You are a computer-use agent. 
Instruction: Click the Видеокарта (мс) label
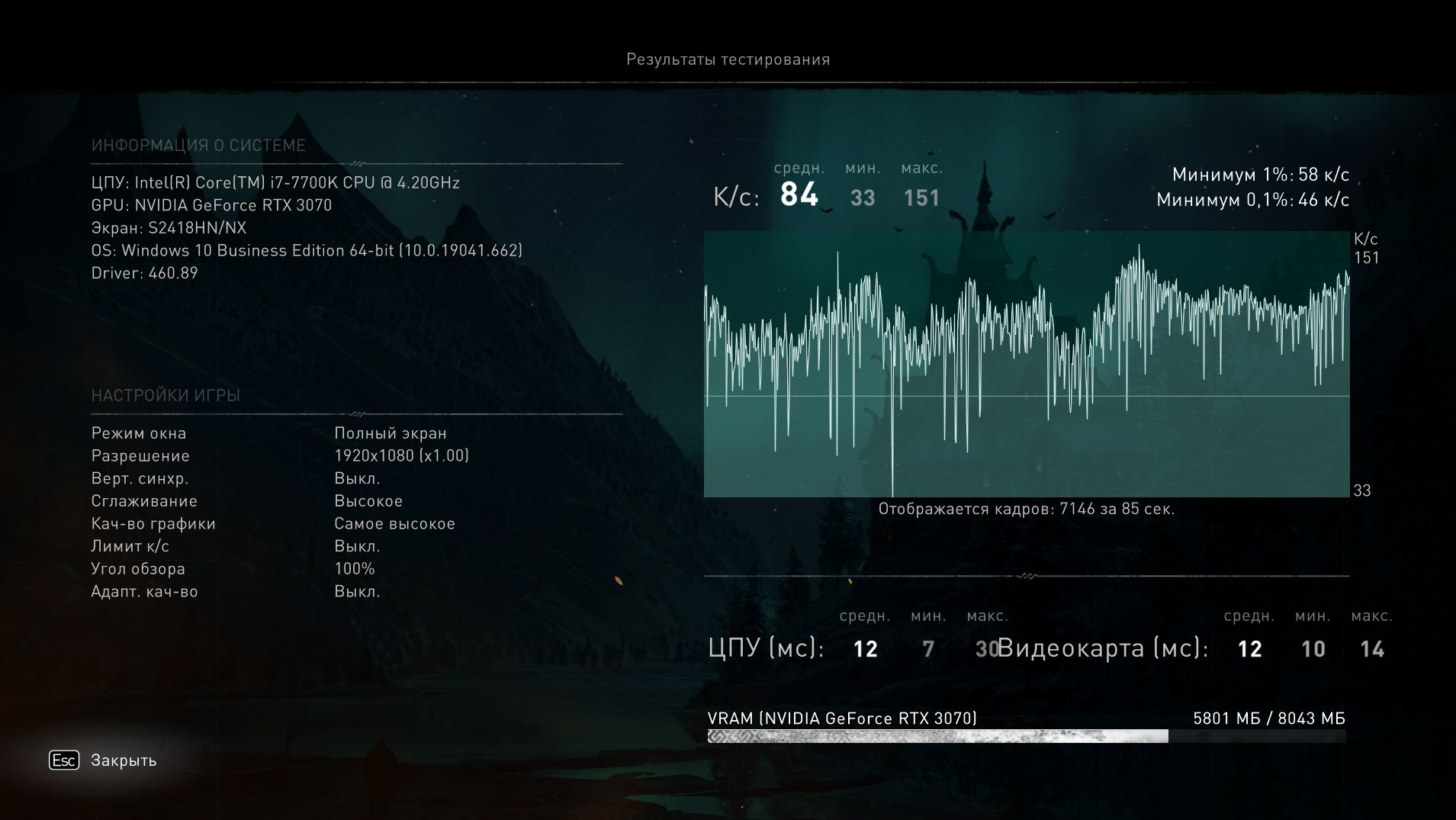point(1104,648)
